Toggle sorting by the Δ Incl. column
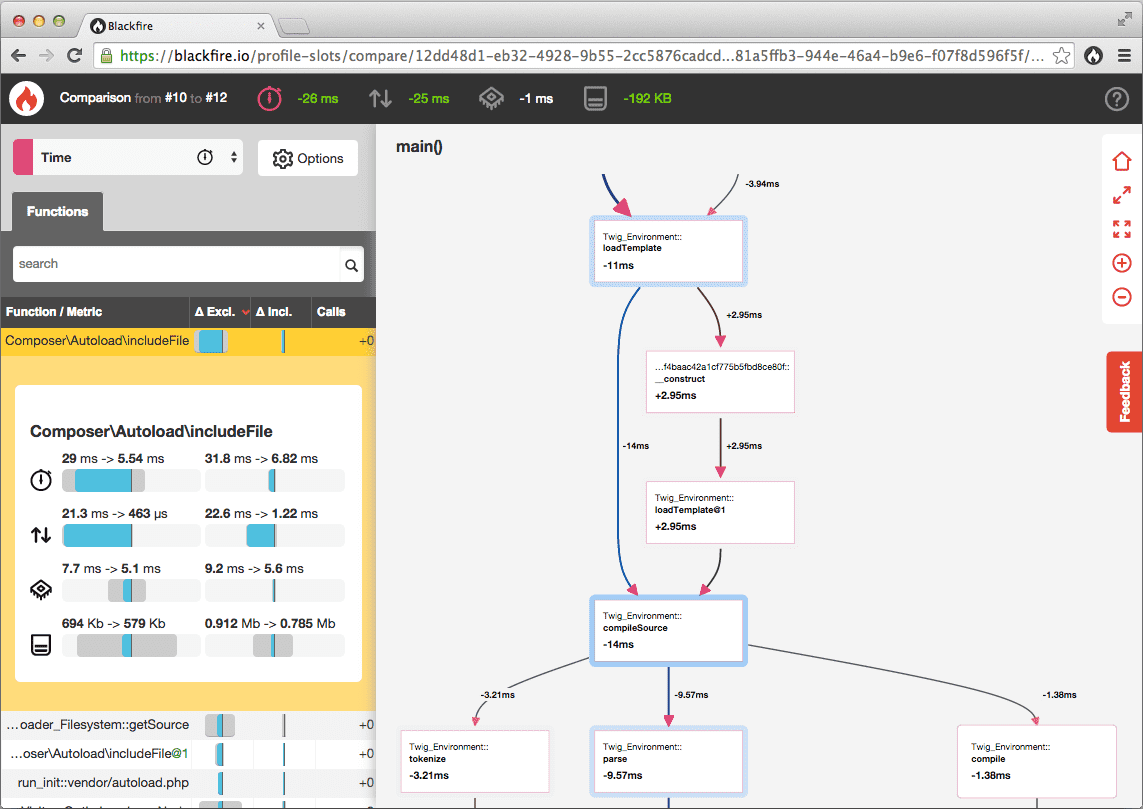The image size is (1143, 809). click(x=276, y=312)
